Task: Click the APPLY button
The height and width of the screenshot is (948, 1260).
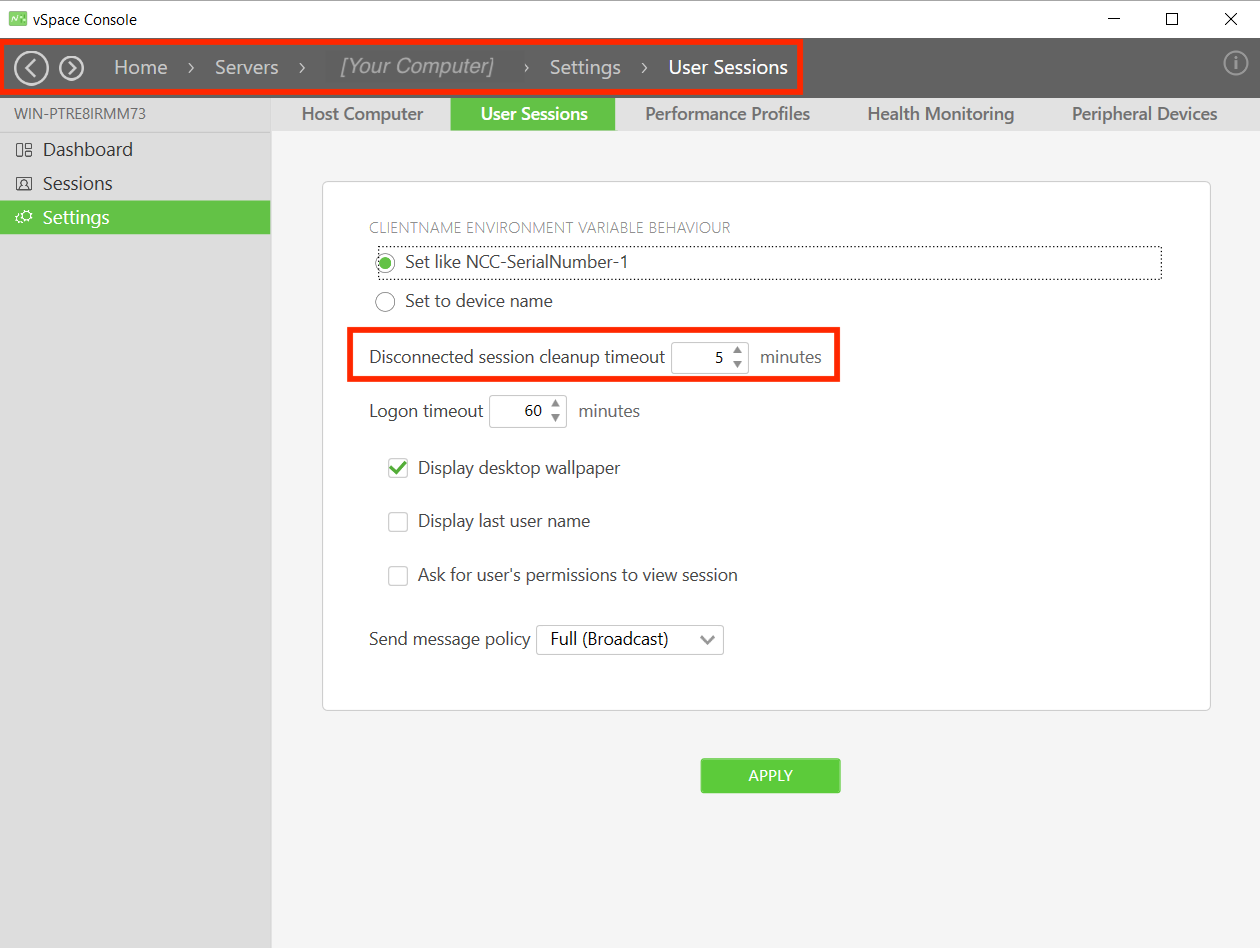Action: 770,776
